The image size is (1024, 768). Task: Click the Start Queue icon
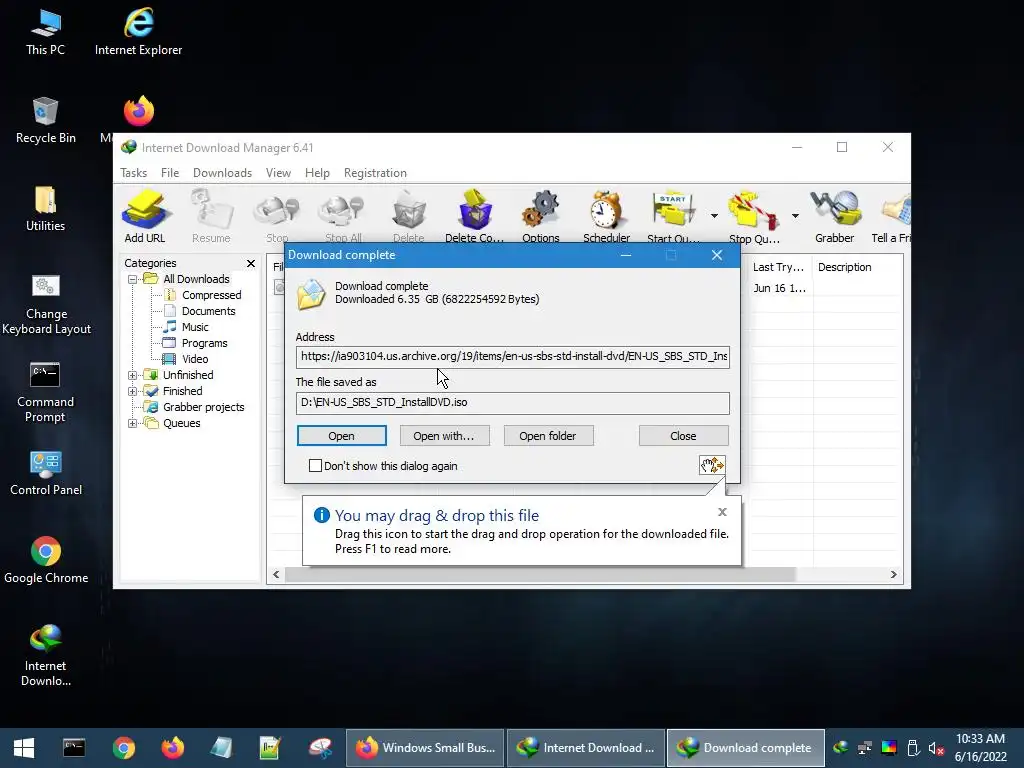tap(673, 216)
